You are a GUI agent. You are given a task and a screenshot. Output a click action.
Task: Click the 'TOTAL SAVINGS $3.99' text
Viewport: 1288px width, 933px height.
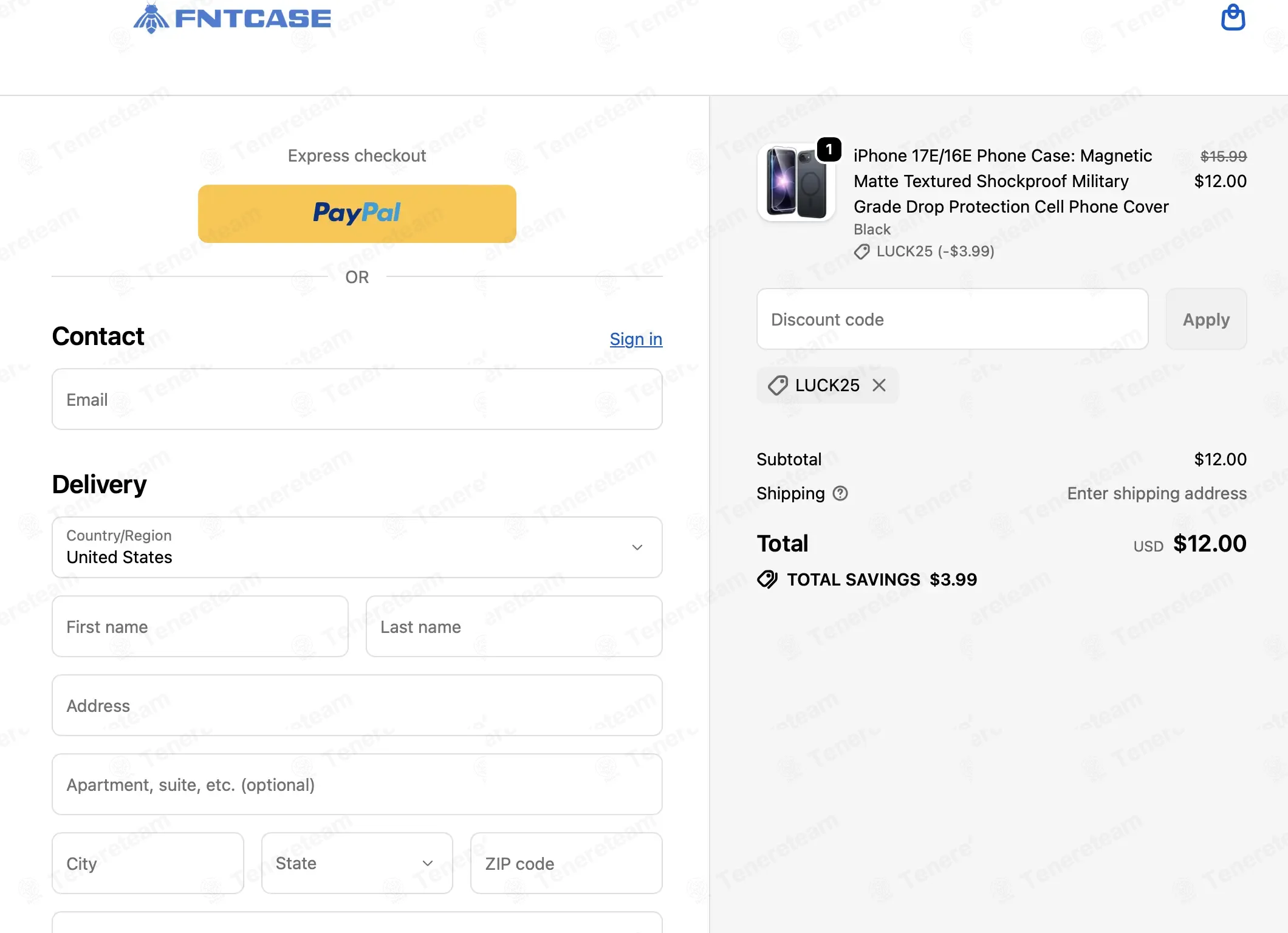pos(882,579)
